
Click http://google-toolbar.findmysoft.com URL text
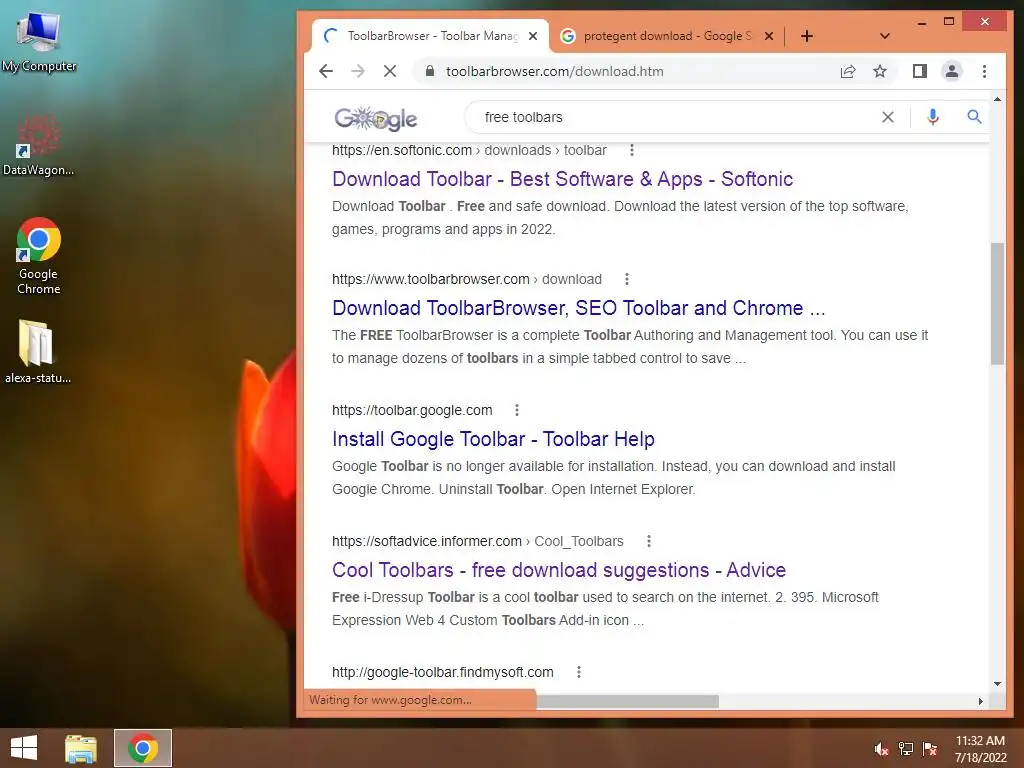tap(442, 672)
